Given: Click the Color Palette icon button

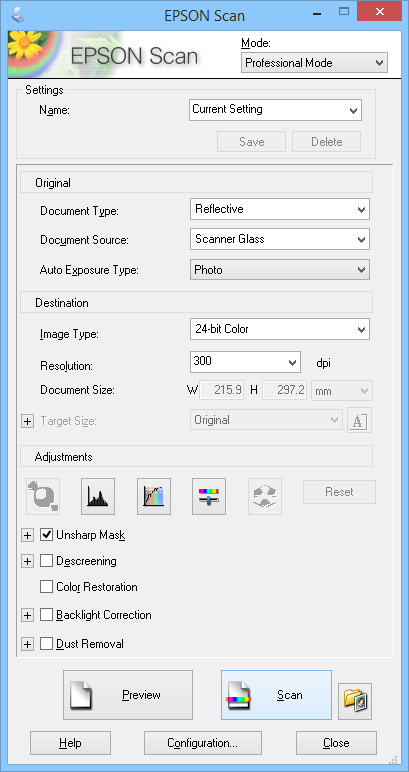Looking at the screenshot, I should coord(265,496).
